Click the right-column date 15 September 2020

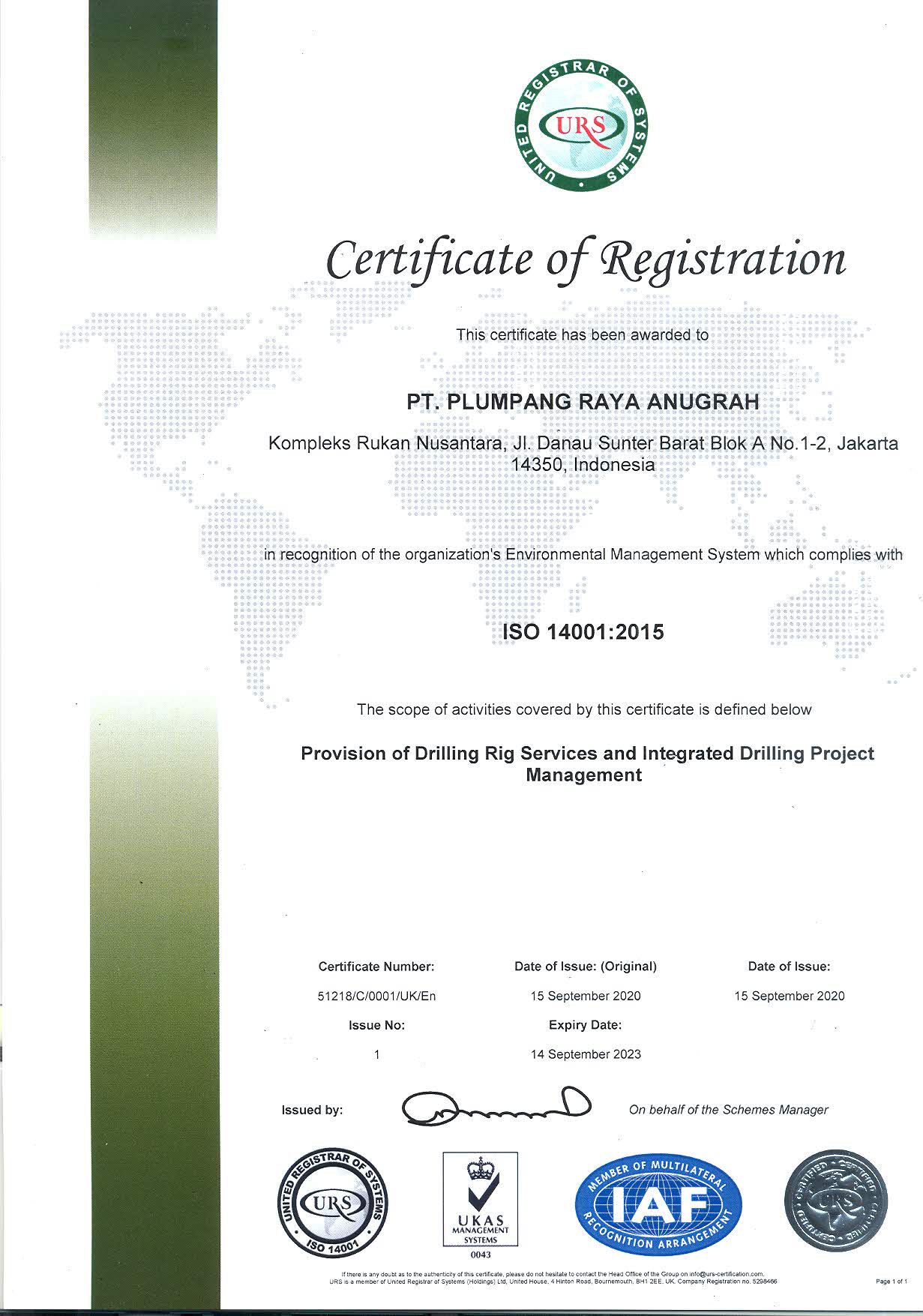pos(789,996)
